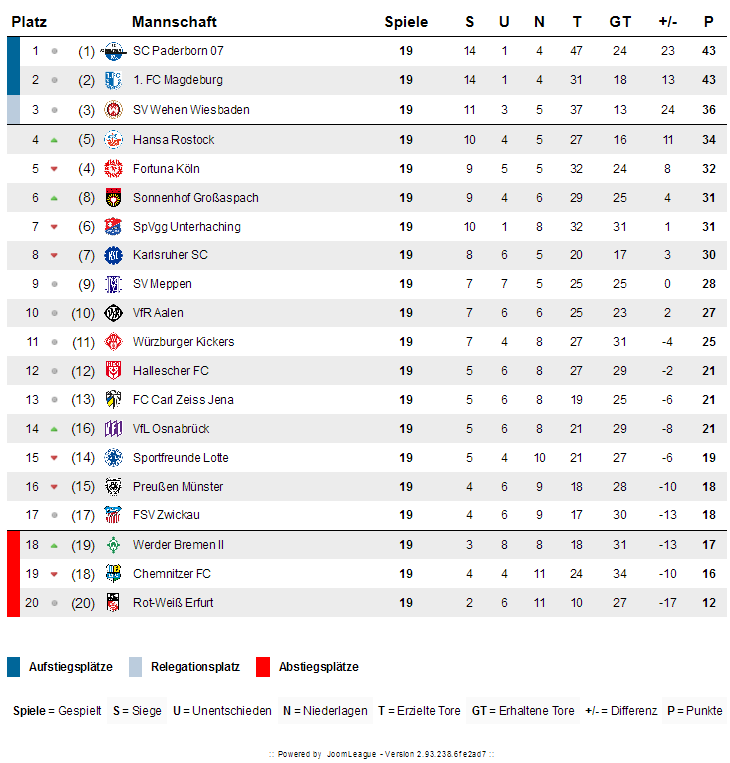Click the Hansa Rostock club crest

click(x=113, y=140)
